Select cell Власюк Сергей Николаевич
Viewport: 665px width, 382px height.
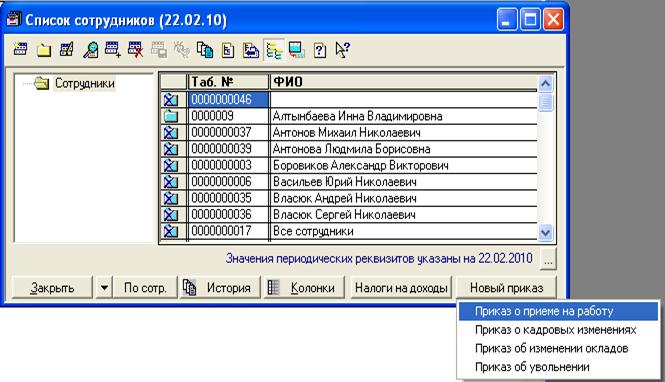[x=403, y=215]
